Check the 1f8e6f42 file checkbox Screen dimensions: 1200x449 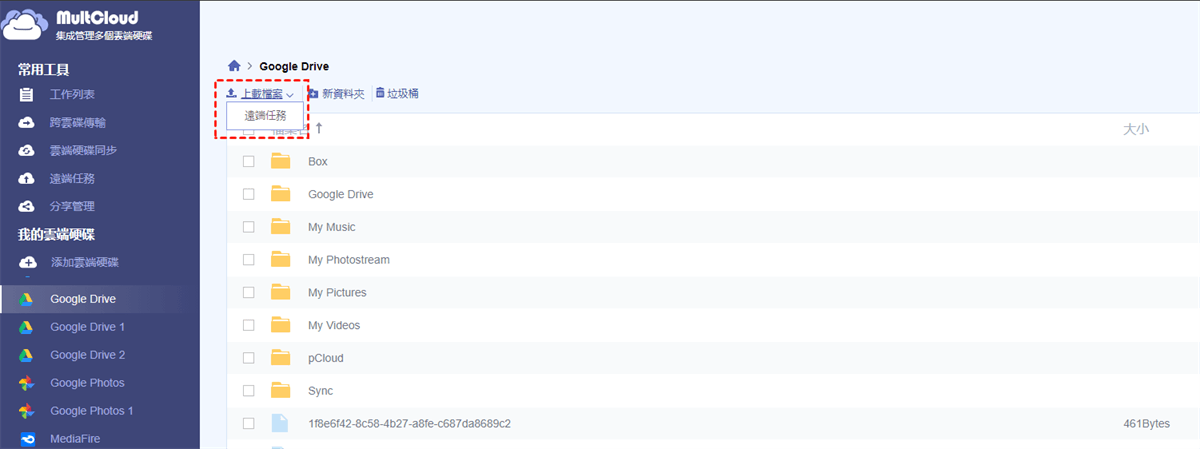pyautogui.click(x=249, y=424)
